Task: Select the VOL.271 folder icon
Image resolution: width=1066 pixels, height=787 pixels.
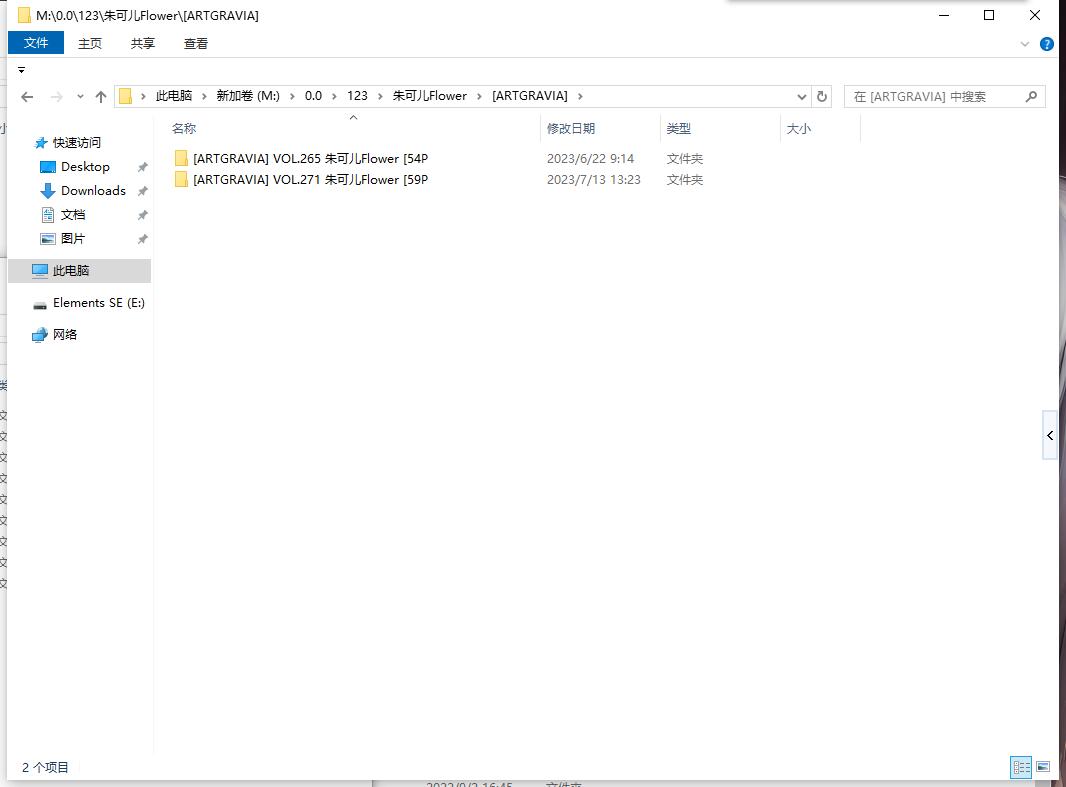Action: pos(181,179)
